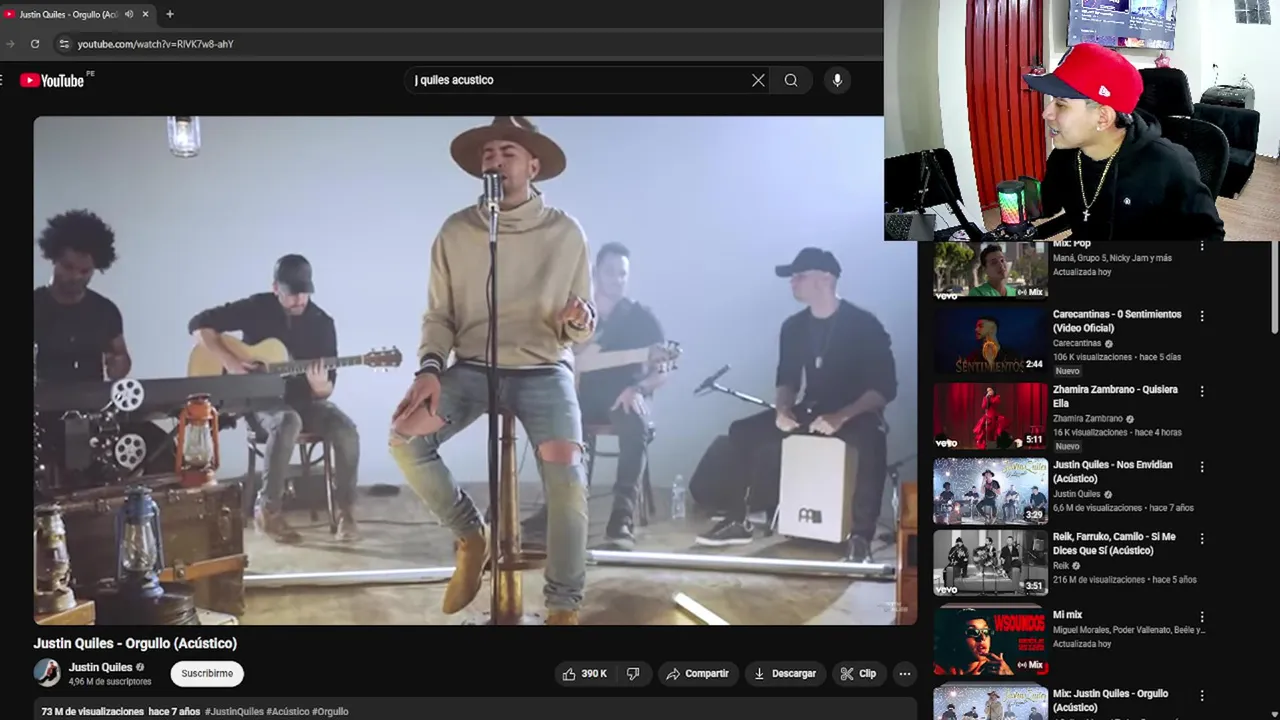Create a clip with the Clip button
This screenshot has height=720, width=1280.
click(858, 674)
